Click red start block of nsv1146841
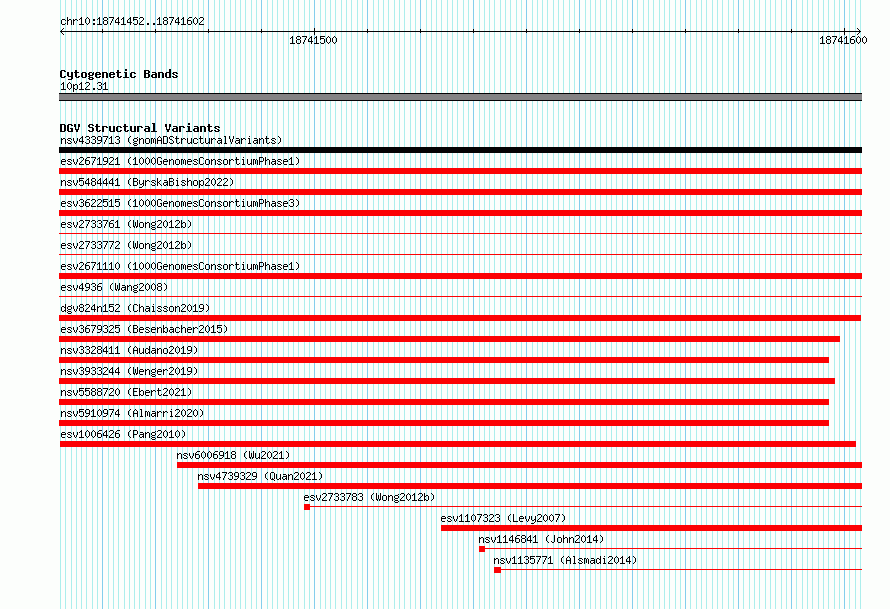890x609 pixels. point(482,549)
